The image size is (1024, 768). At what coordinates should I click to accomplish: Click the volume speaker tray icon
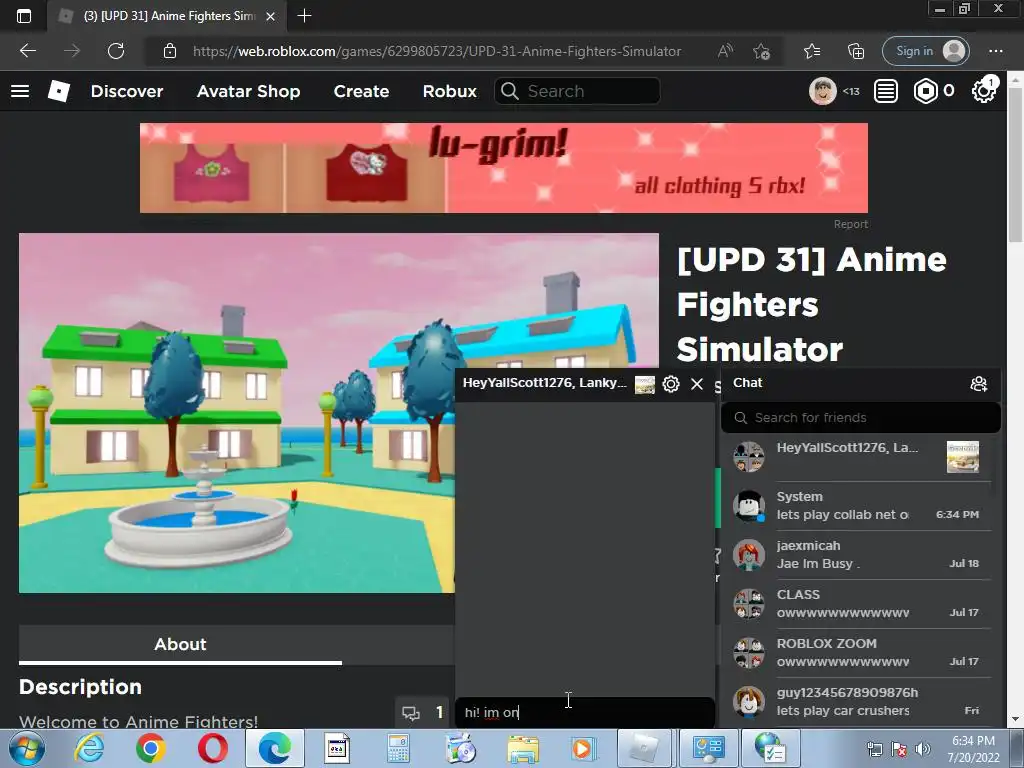pos(923,748)
